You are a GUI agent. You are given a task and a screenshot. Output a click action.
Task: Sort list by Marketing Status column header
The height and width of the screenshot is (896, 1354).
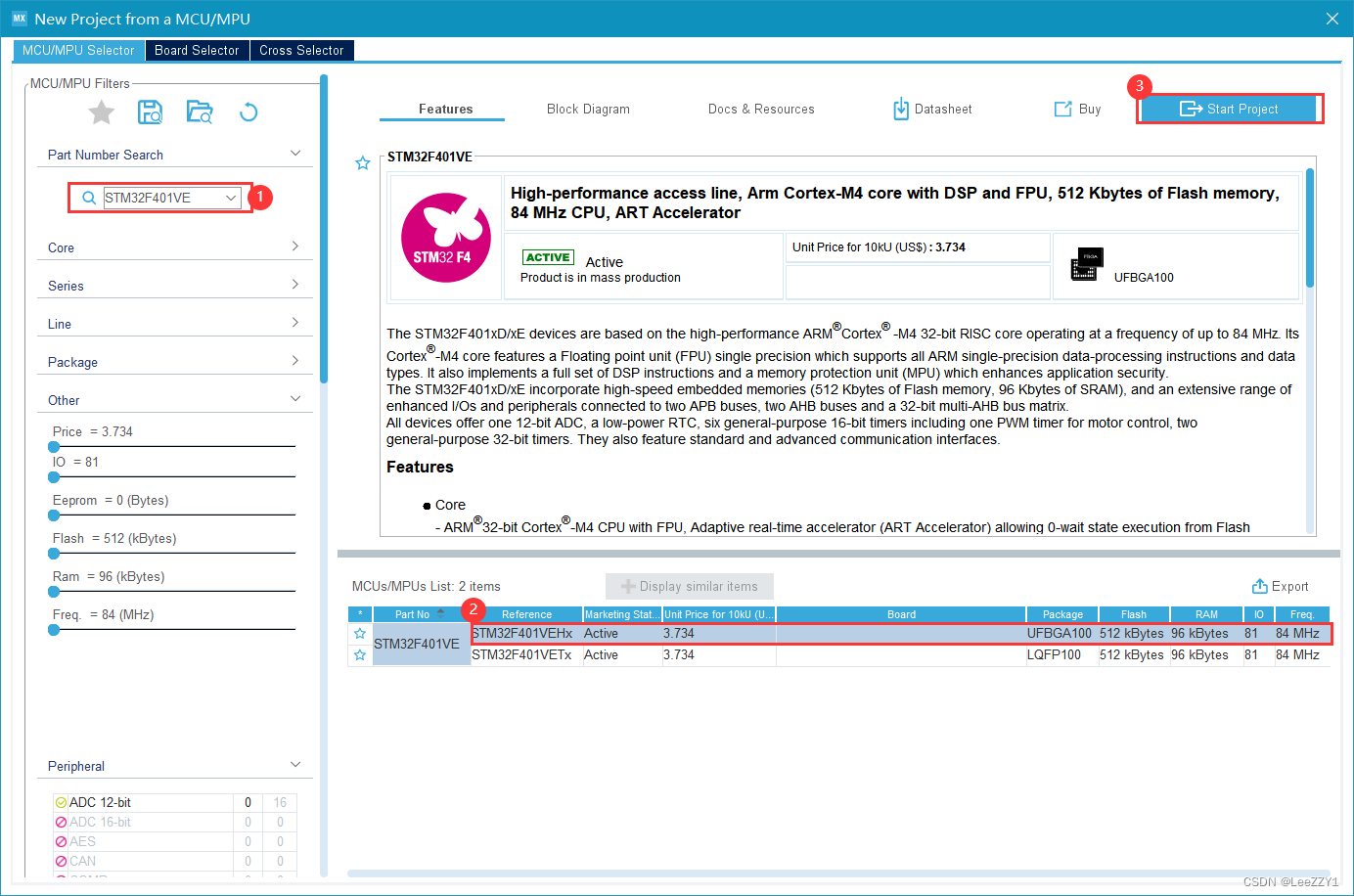coord(621,614)
